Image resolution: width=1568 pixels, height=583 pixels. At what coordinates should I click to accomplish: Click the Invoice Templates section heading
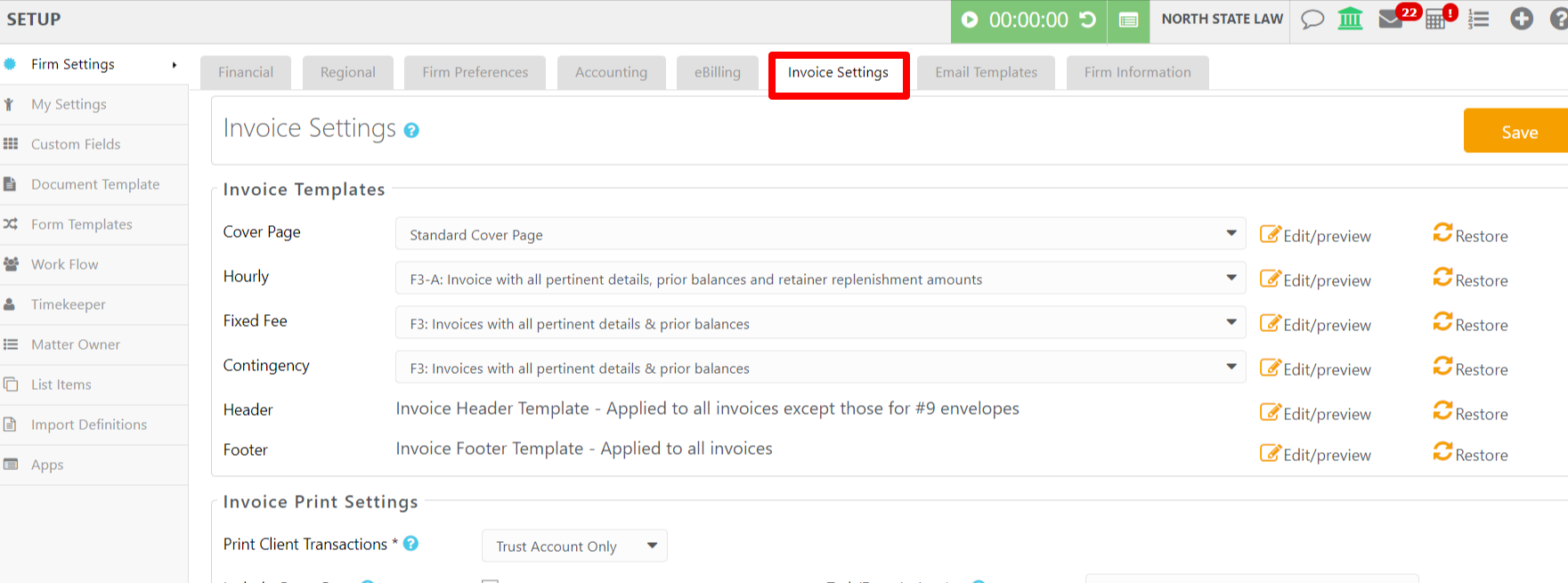304,190
